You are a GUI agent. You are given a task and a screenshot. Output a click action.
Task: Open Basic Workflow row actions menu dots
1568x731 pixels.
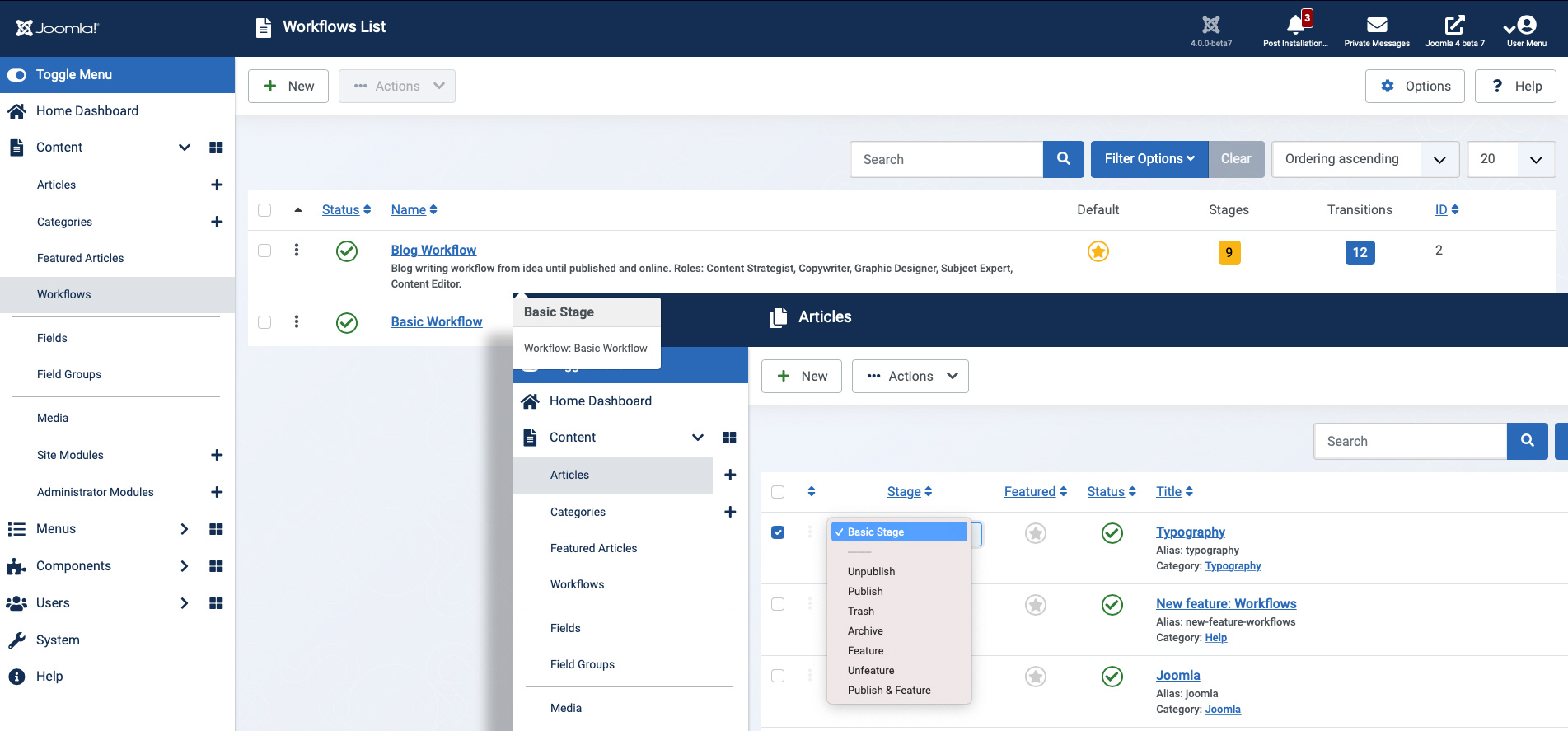tap(297, 322)
